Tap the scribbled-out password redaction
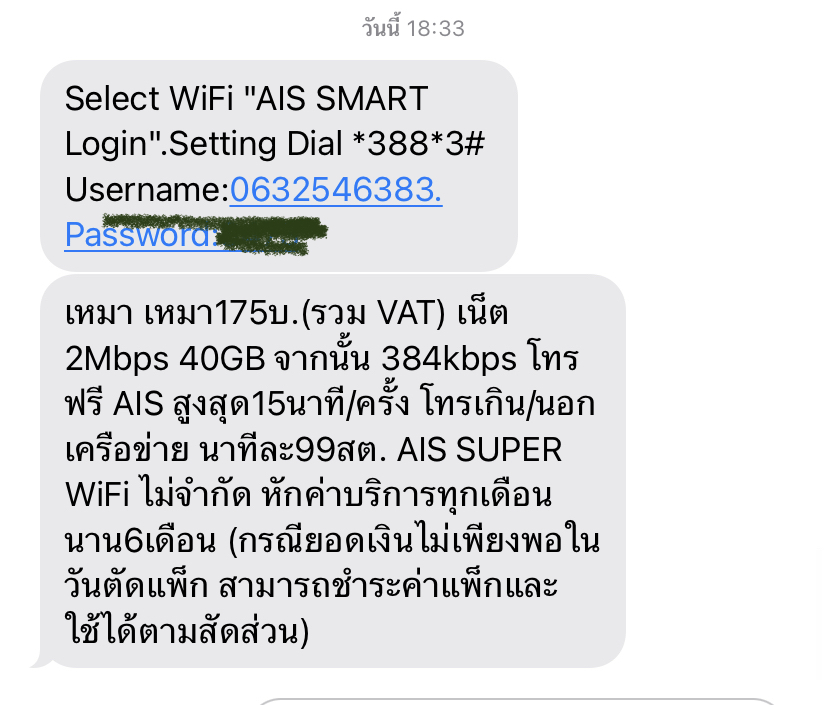This screenshot has width=828, height=705. click(x=215, y=234)
